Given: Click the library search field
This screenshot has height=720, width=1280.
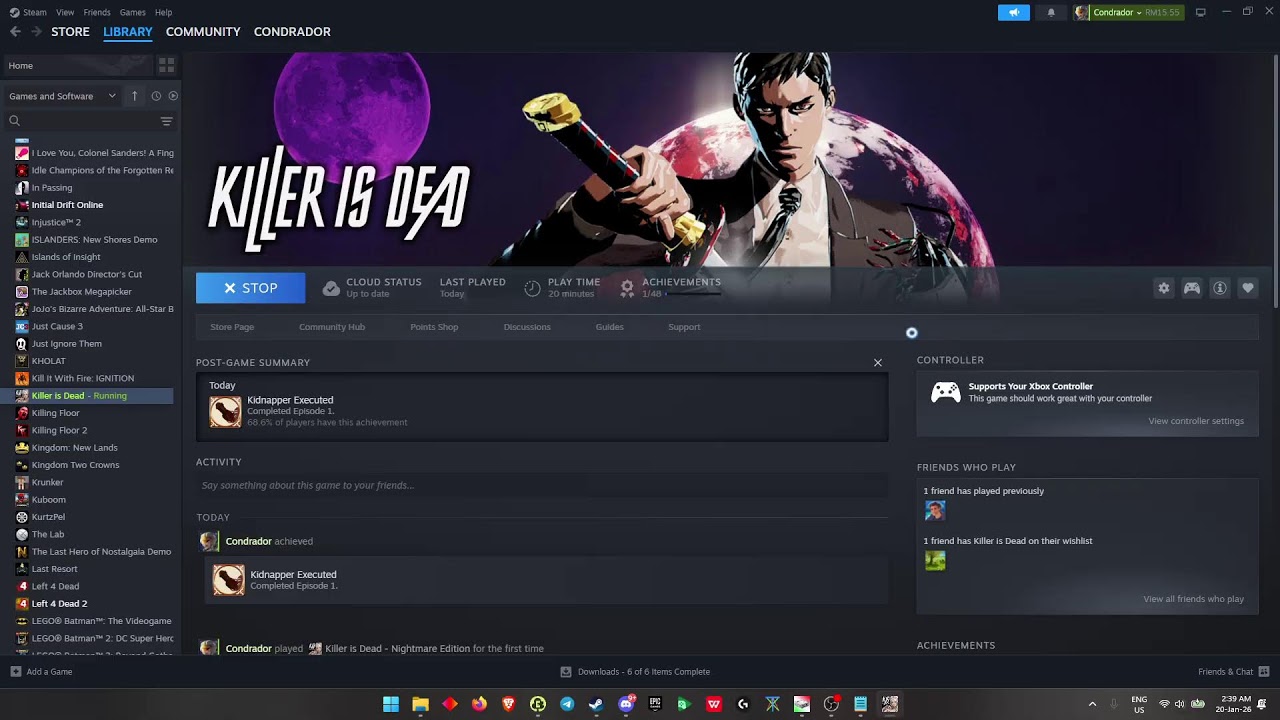Looking at the screenshot, I should 84,121.
